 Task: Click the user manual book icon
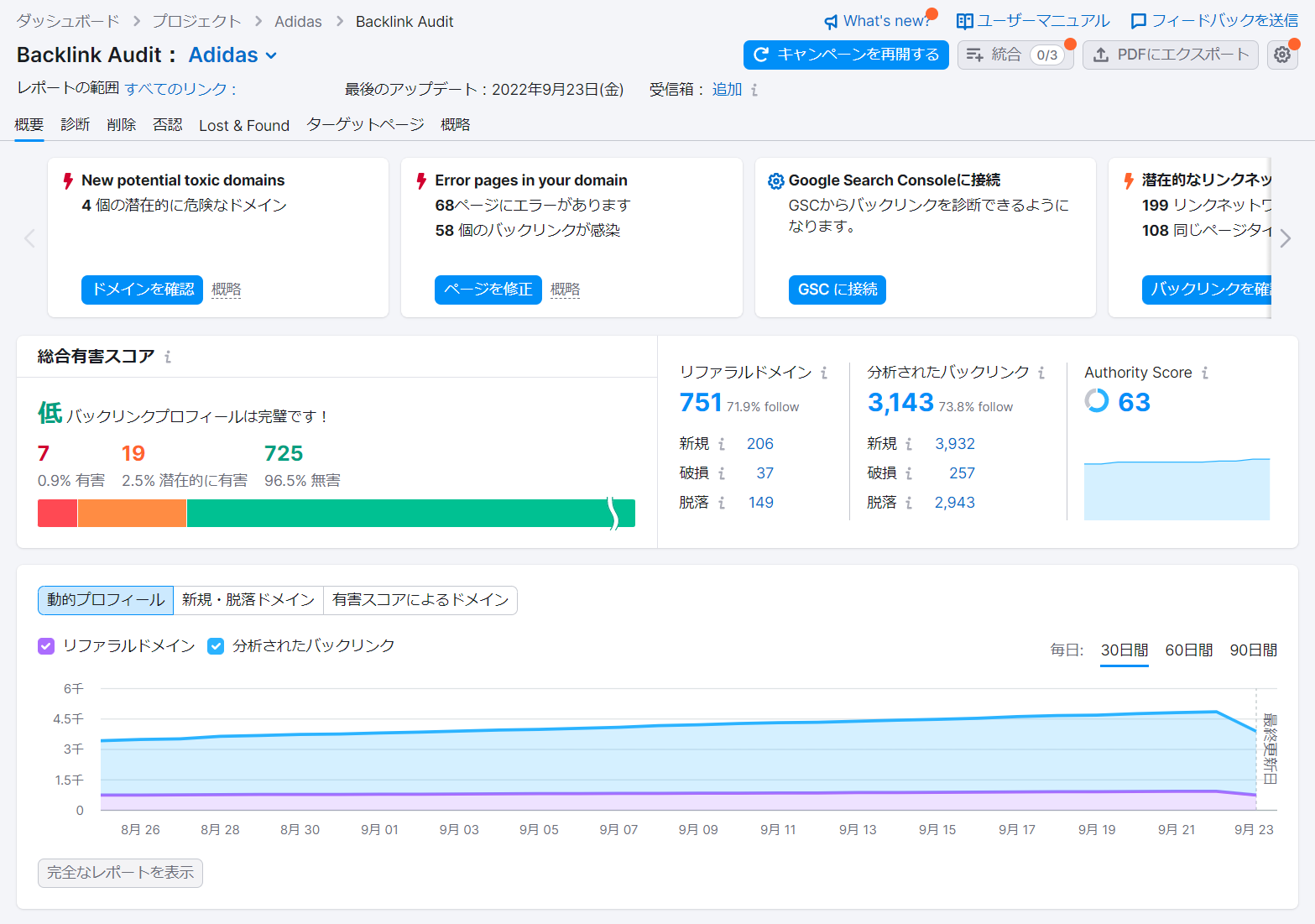[965, 21]
